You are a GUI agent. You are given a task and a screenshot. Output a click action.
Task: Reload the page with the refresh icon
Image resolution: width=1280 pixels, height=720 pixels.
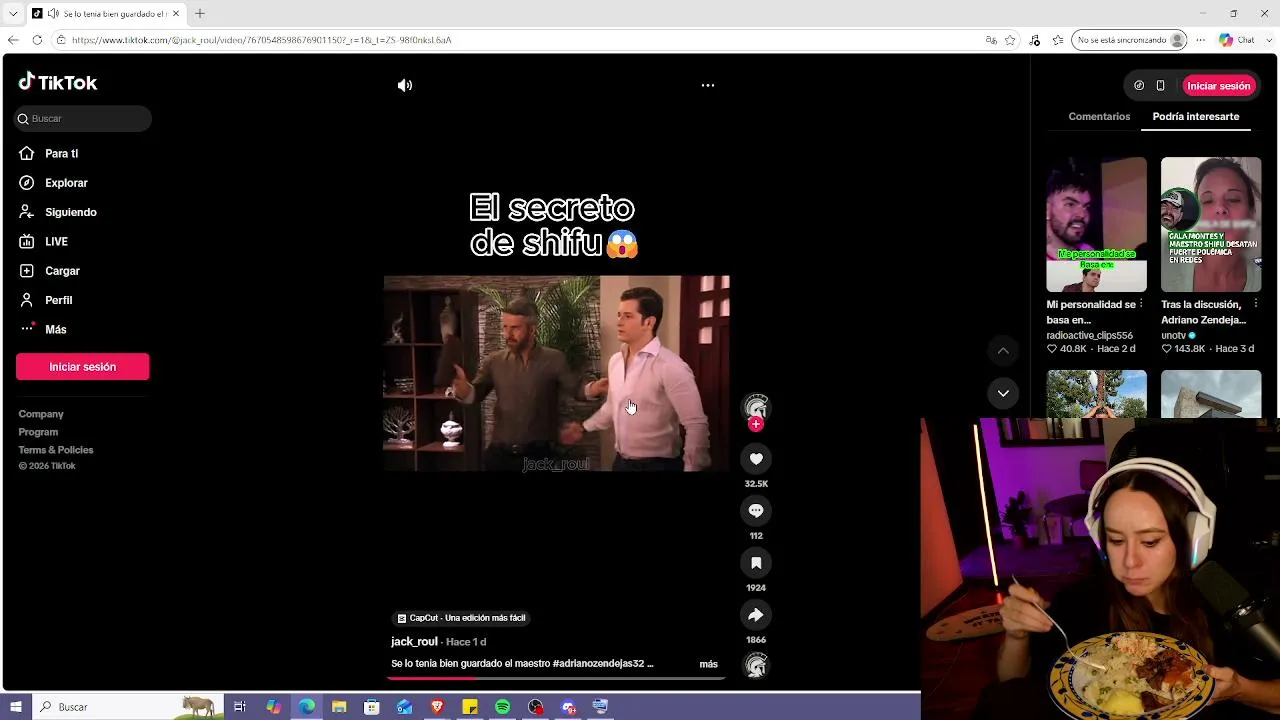click(37, 40)
